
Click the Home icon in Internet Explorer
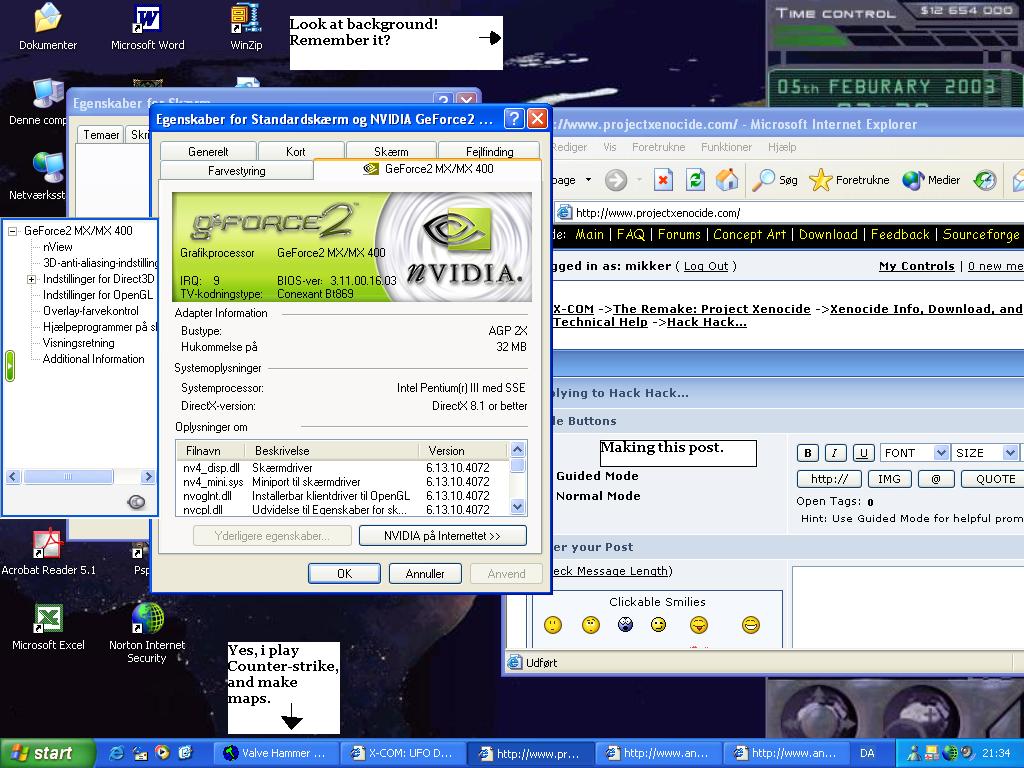(727, 180)
